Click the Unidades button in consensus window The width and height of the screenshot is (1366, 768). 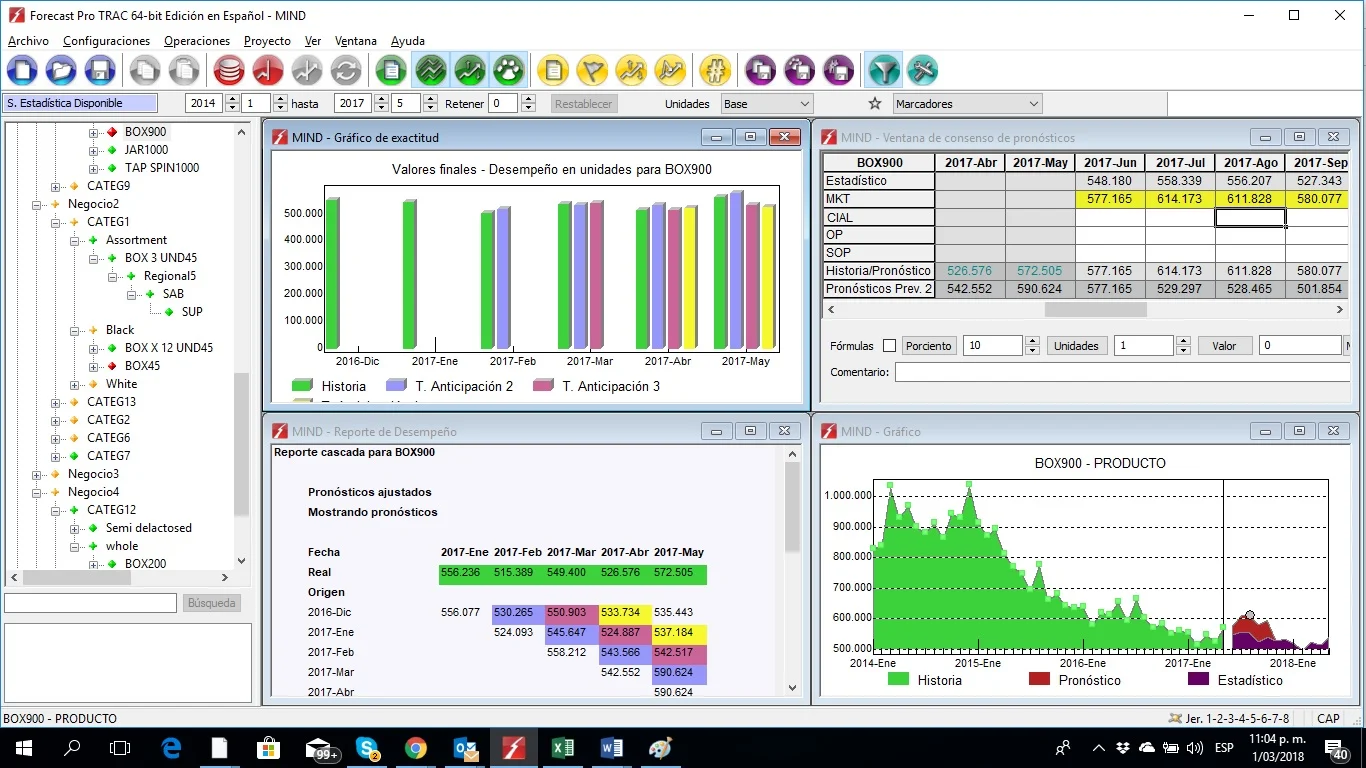click(1077, 346)
